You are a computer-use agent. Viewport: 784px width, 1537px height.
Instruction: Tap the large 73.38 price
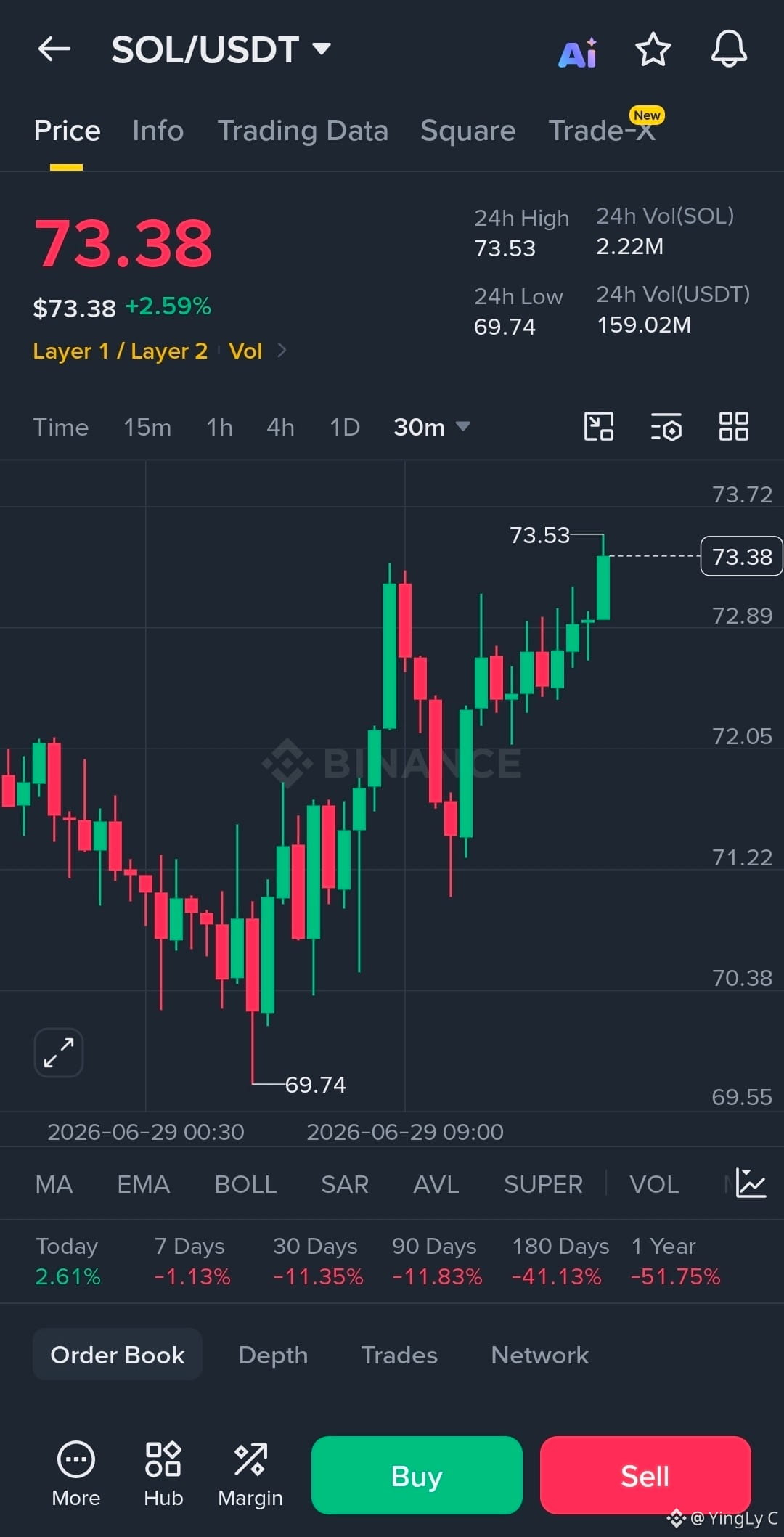(123, 243)
